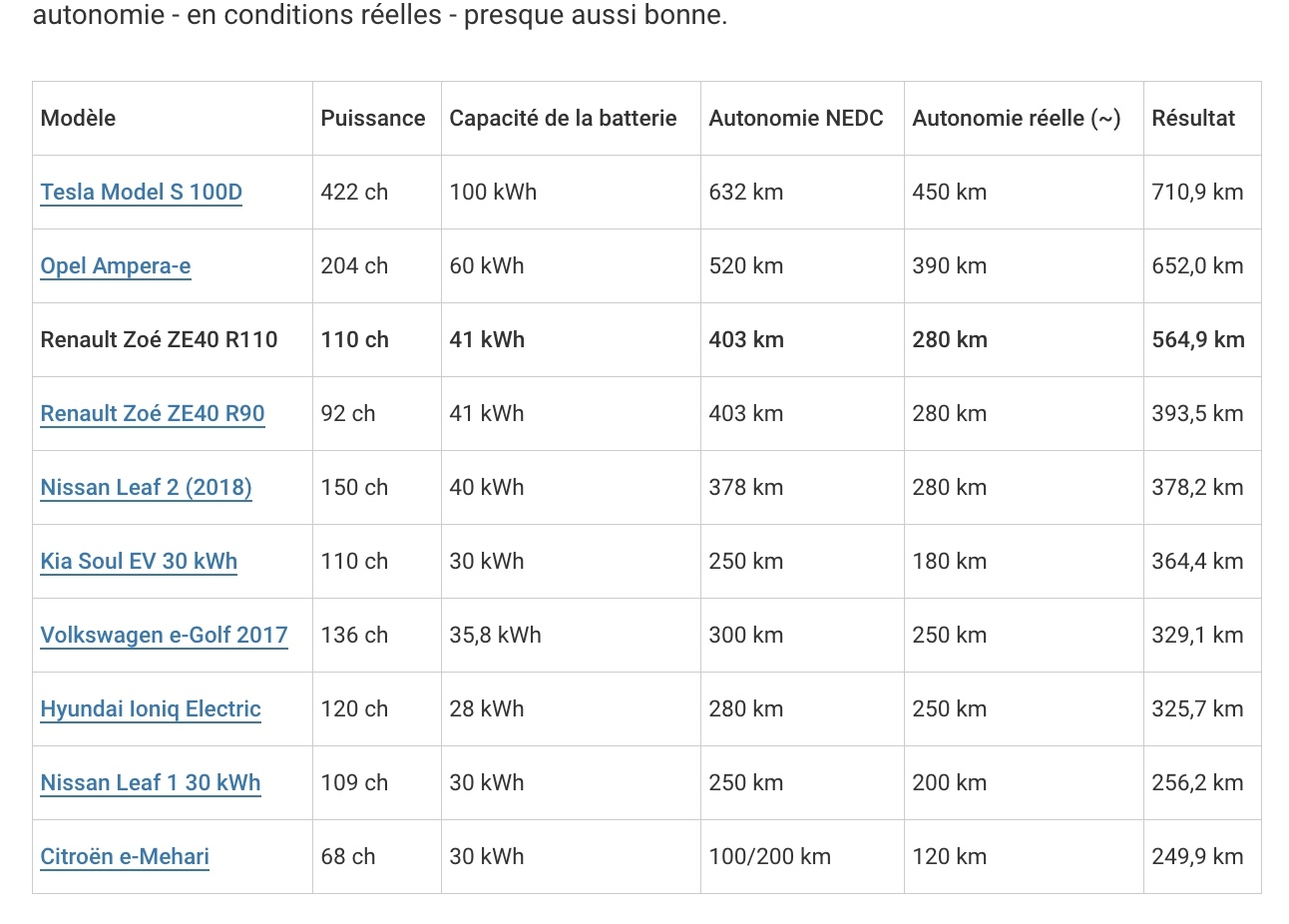
Task: Select the Renault Zoé ZE40 R110 cell
Action: (159, 339)
